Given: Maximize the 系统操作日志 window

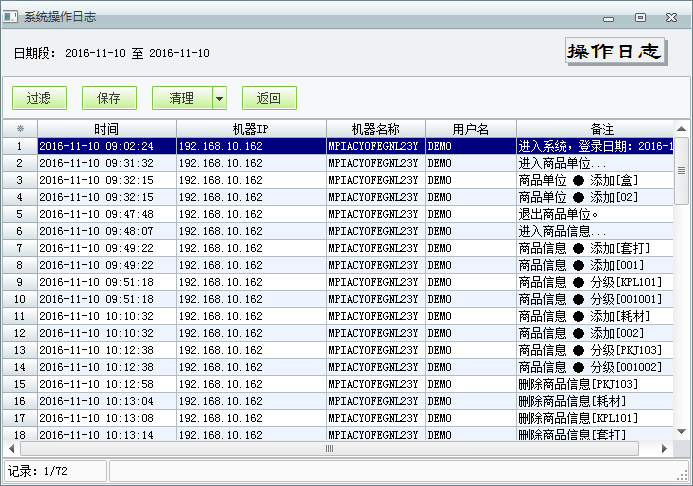Looking at the screenshot, I should (640, 17).
